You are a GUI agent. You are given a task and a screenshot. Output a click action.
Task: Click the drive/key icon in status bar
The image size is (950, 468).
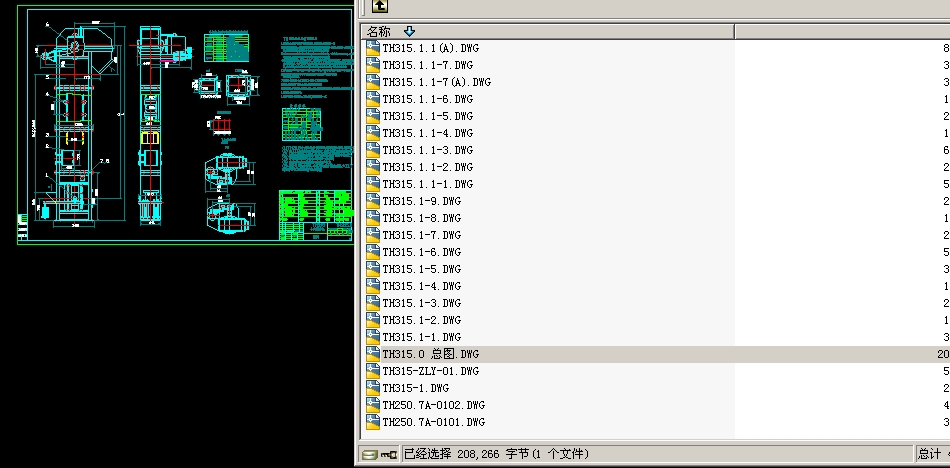click(379, 454)
